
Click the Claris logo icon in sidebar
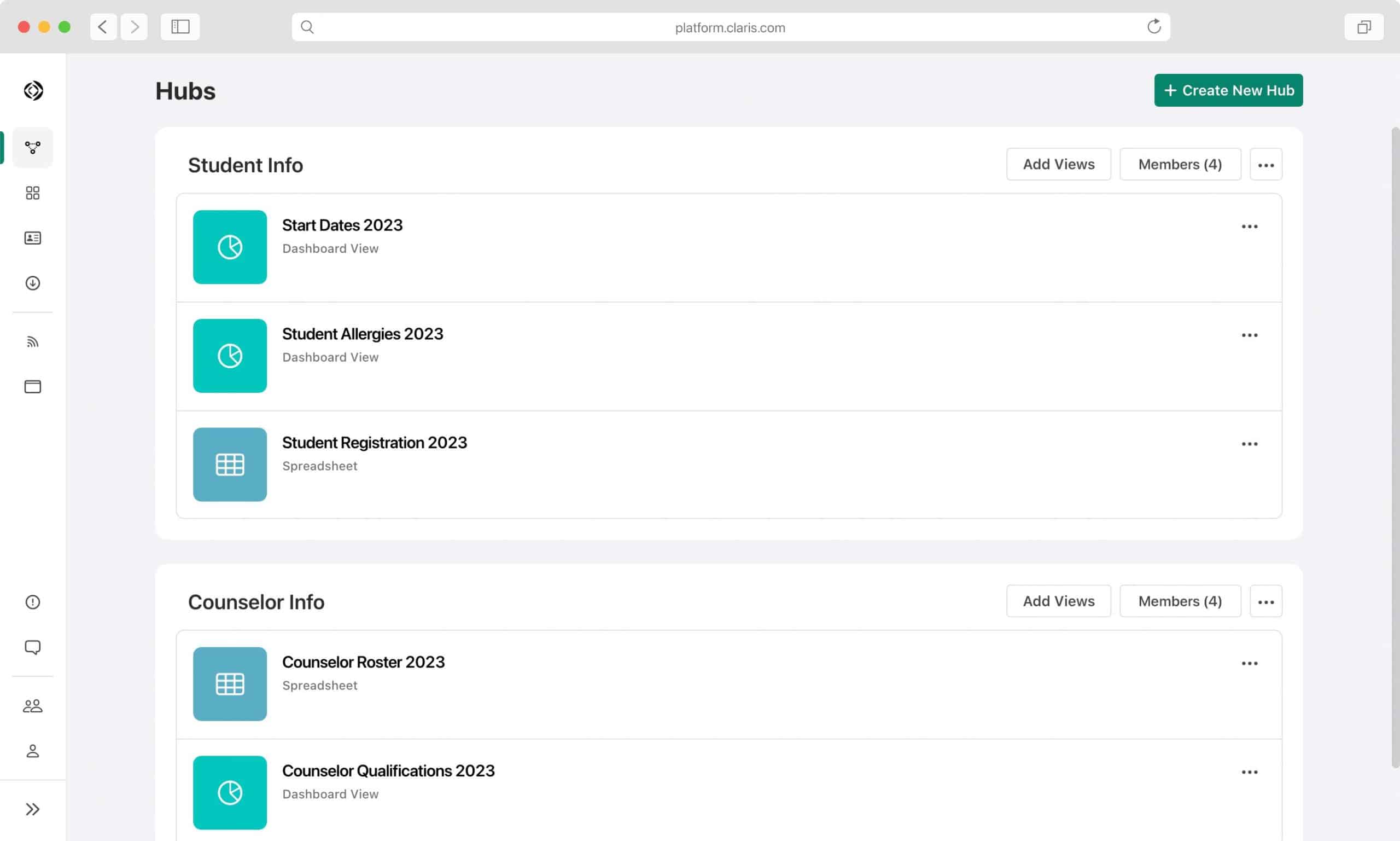click(x=33, y=91)
